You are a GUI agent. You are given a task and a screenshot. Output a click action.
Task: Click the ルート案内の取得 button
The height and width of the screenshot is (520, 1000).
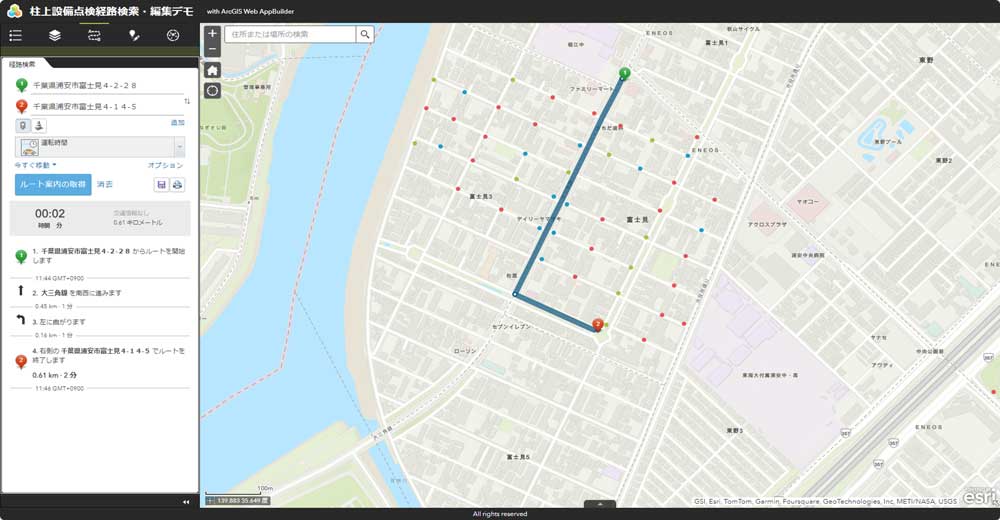click(x=53, y=184)
